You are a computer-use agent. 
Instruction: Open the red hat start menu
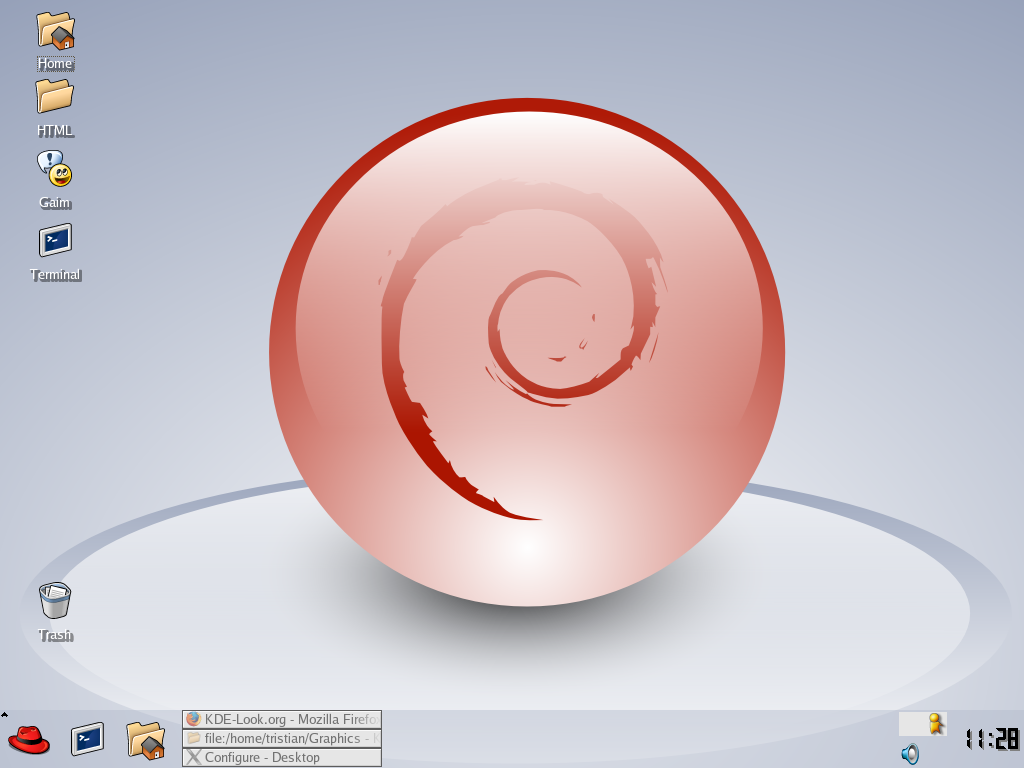coord(29,740)
